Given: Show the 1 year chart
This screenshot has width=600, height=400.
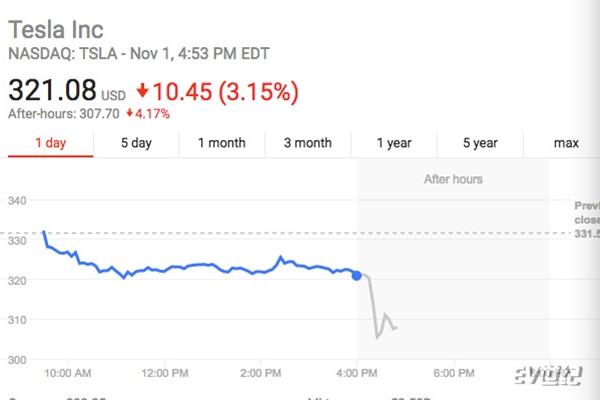Looking at the screenshot, I should tap(394, 143).
